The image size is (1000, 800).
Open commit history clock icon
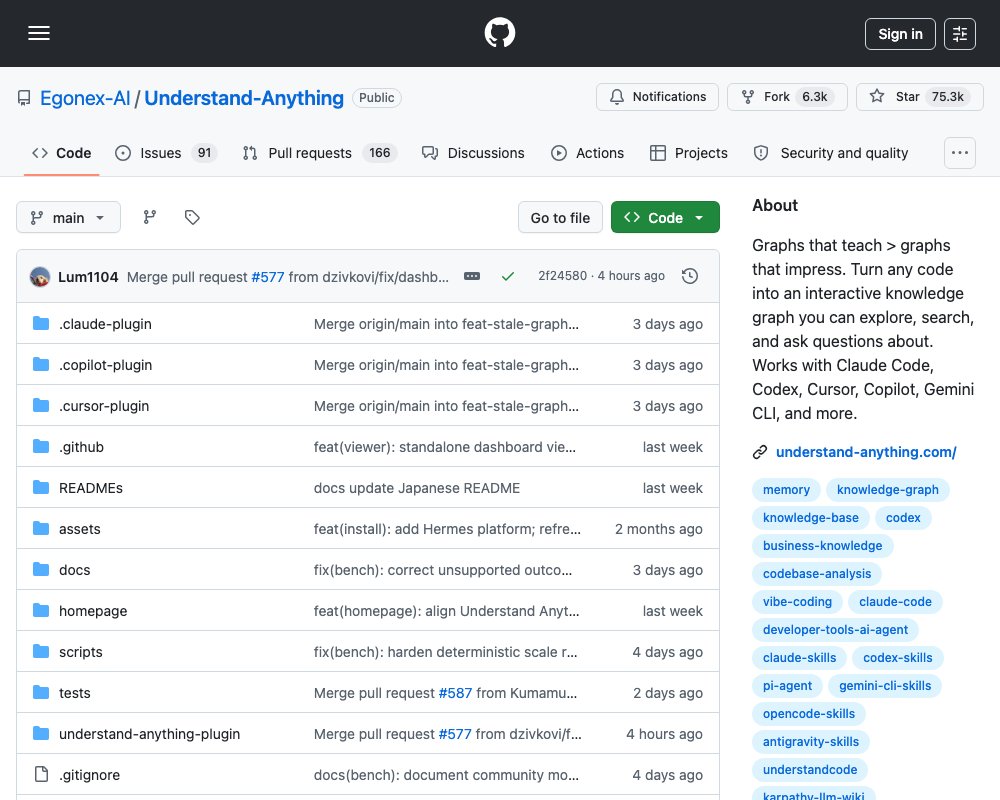click(690, 276)
